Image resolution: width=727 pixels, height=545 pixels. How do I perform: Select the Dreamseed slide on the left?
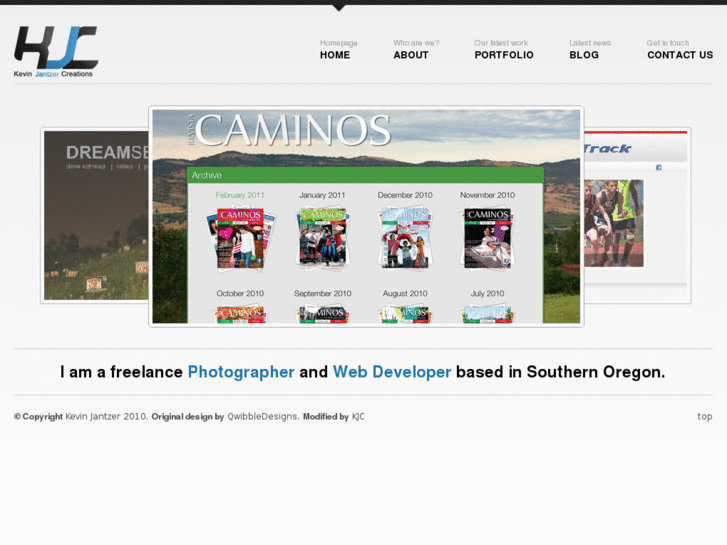[x=96, y=216]
